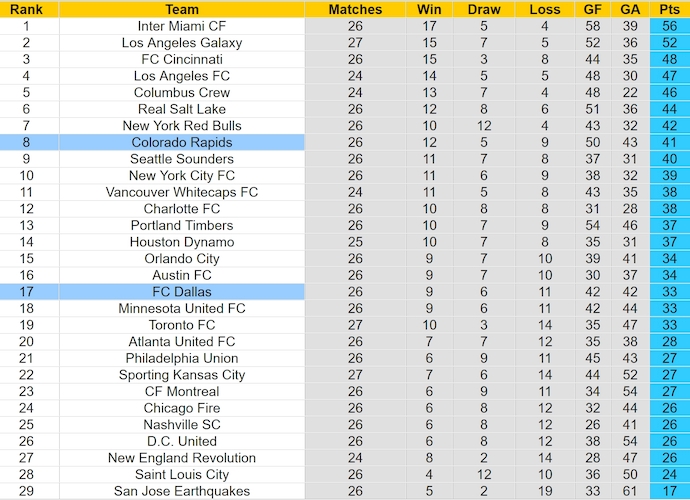Click the Win column header
The height and width of the screenshot is (500, 690).
pos(428,9)
